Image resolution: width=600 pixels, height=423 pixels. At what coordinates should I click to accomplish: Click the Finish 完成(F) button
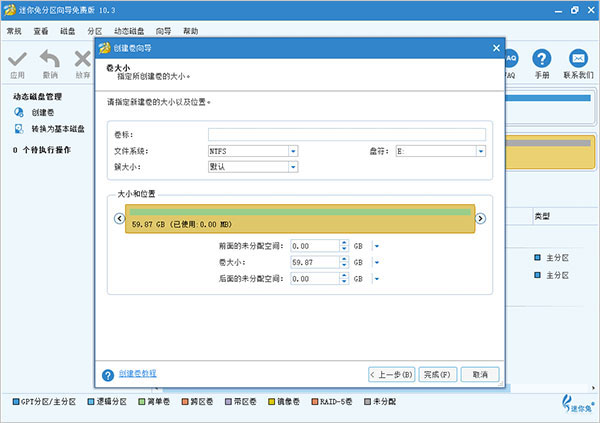(437, 374)
